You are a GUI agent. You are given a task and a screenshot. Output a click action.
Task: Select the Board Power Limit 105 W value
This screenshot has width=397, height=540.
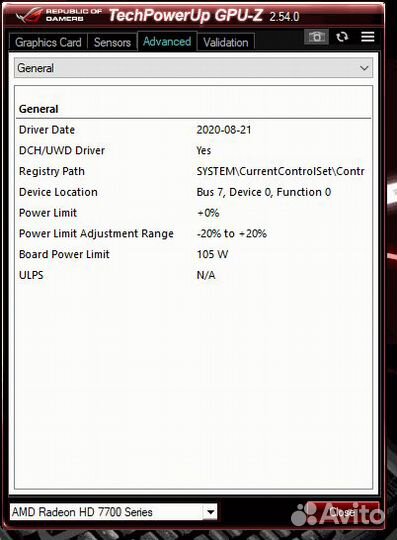(212, 254)
